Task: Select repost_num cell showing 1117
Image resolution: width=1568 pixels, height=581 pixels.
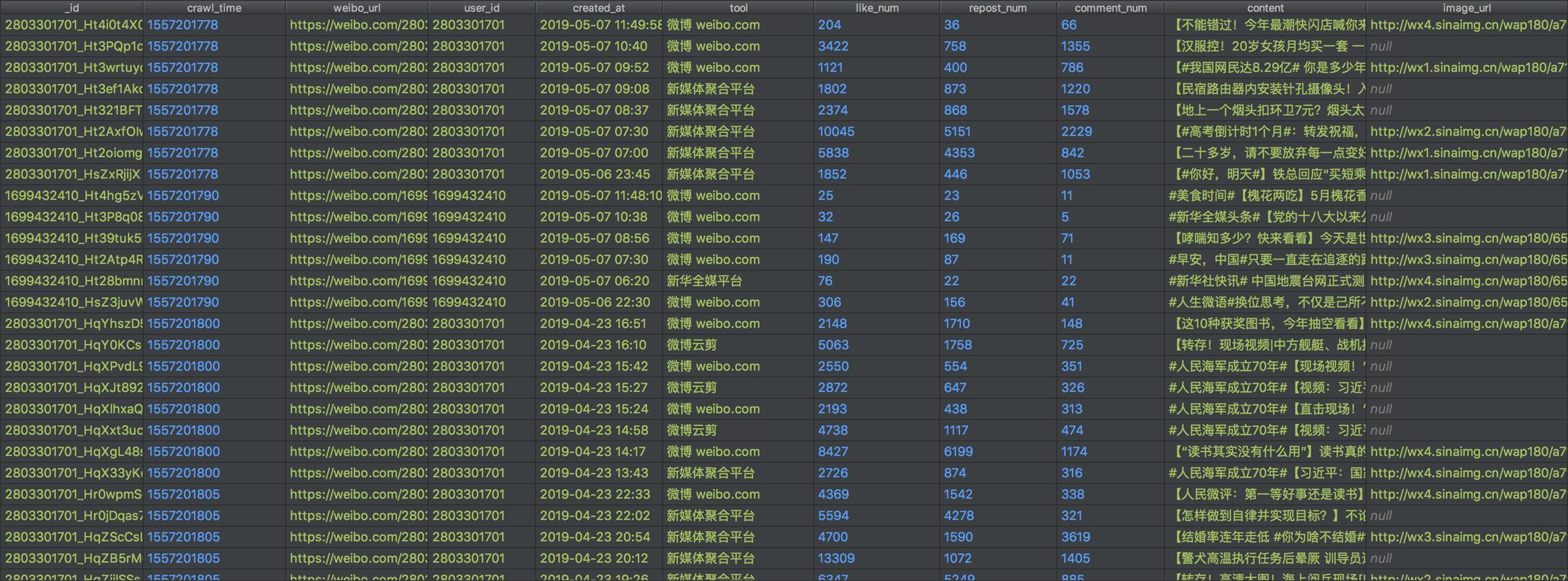Action: [x=998, y=430]
